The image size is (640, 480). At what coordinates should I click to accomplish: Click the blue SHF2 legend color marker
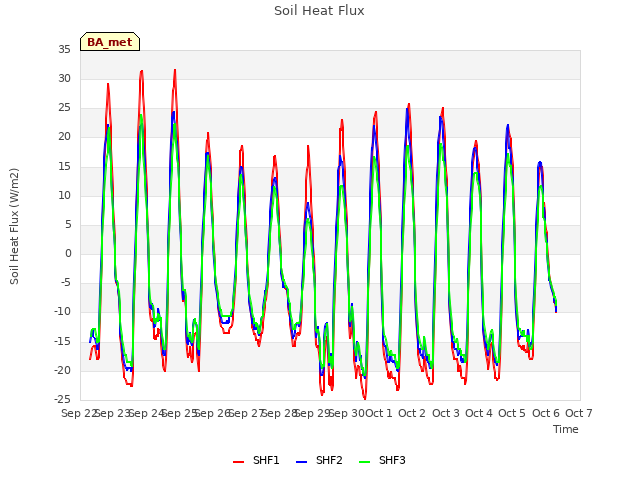pos(301,462)
